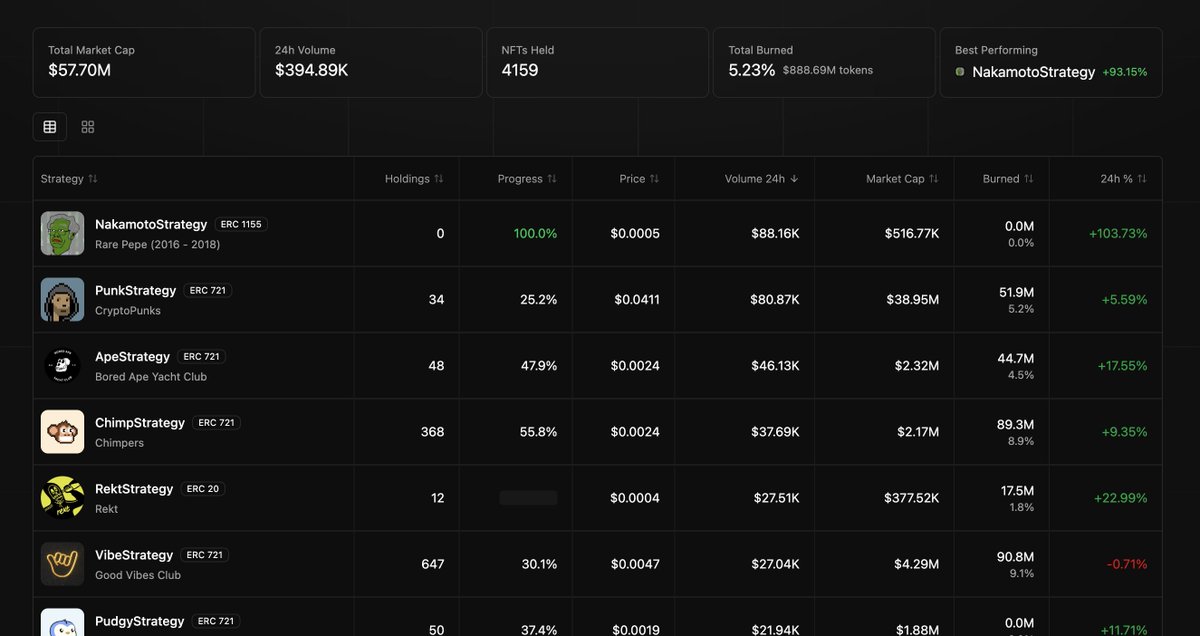This screenshot has height=636, width=1200.
Task: Click the 47.9% ApeStrategy progress
Action: [x=539, y=365]
